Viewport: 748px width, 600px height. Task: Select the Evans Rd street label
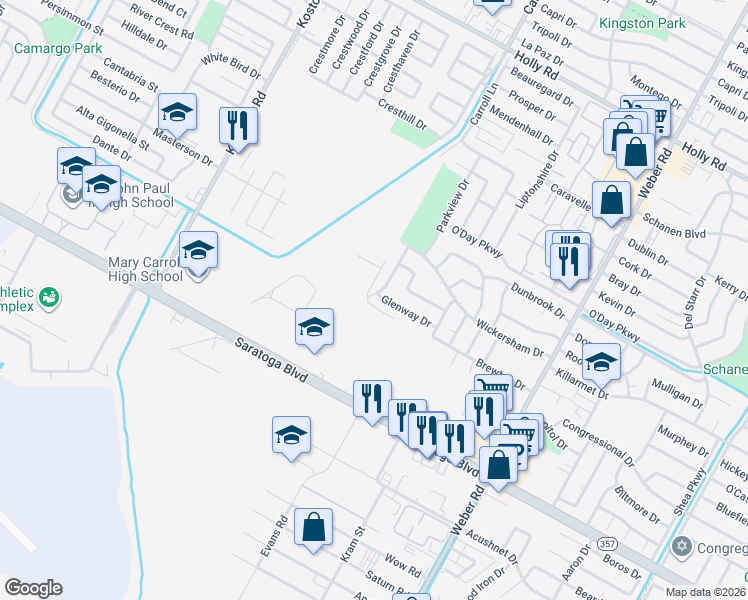click(274, 536)
